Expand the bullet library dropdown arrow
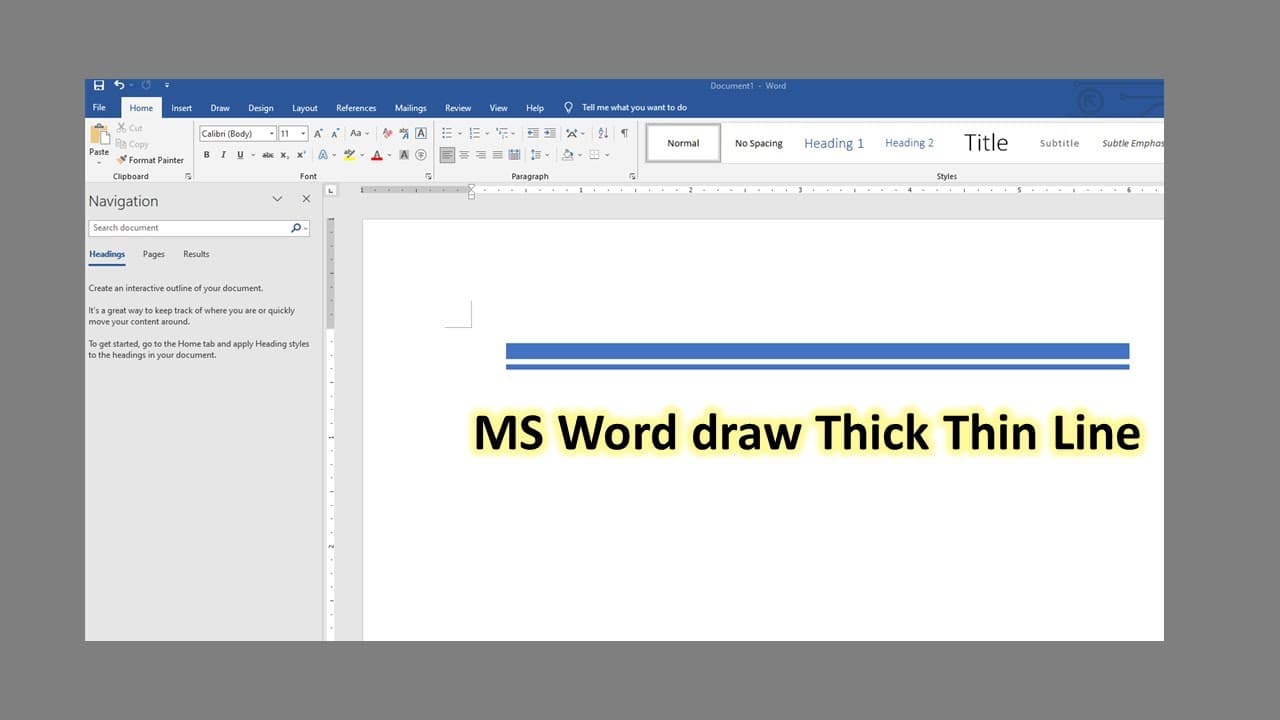1280x720 pixels. tap(460, 133)
